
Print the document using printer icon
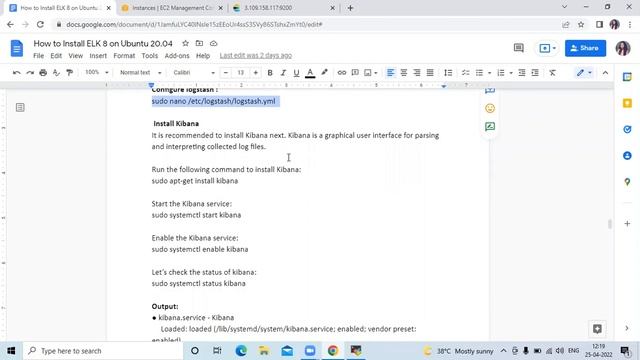click(x=43, y=73)
